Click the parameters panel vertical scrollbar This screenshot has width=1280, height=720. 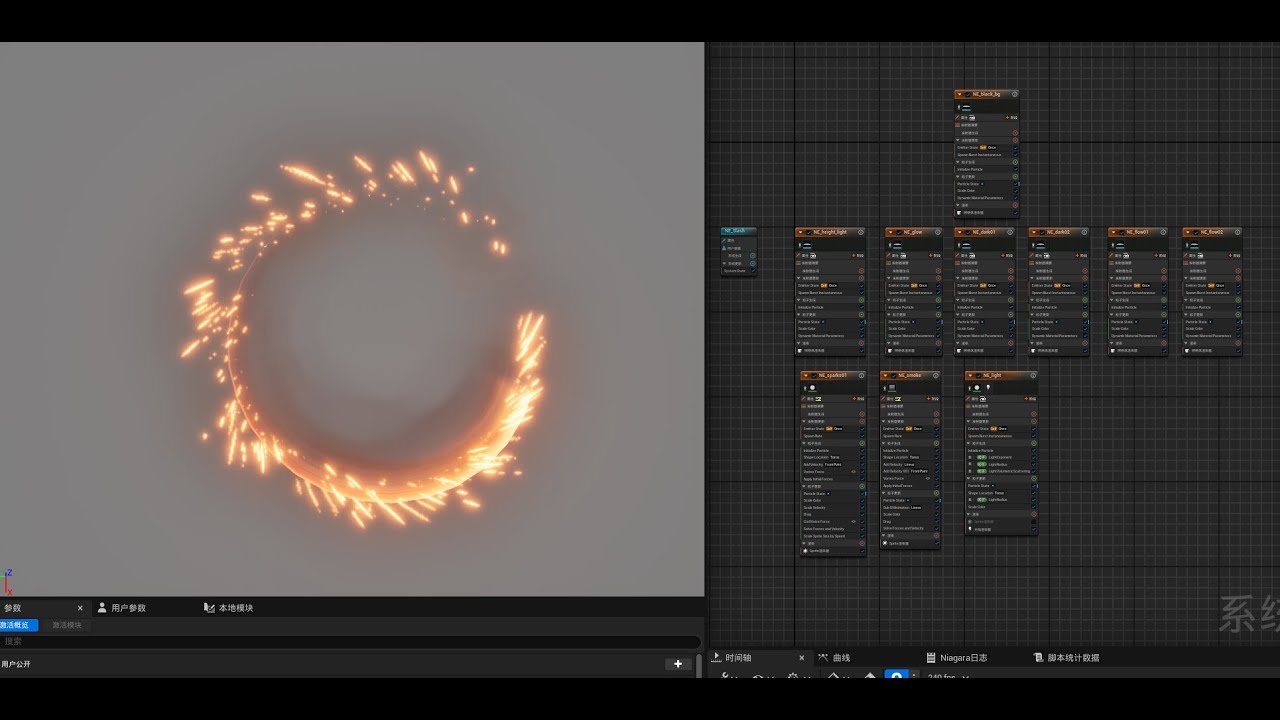click(699, 666)
